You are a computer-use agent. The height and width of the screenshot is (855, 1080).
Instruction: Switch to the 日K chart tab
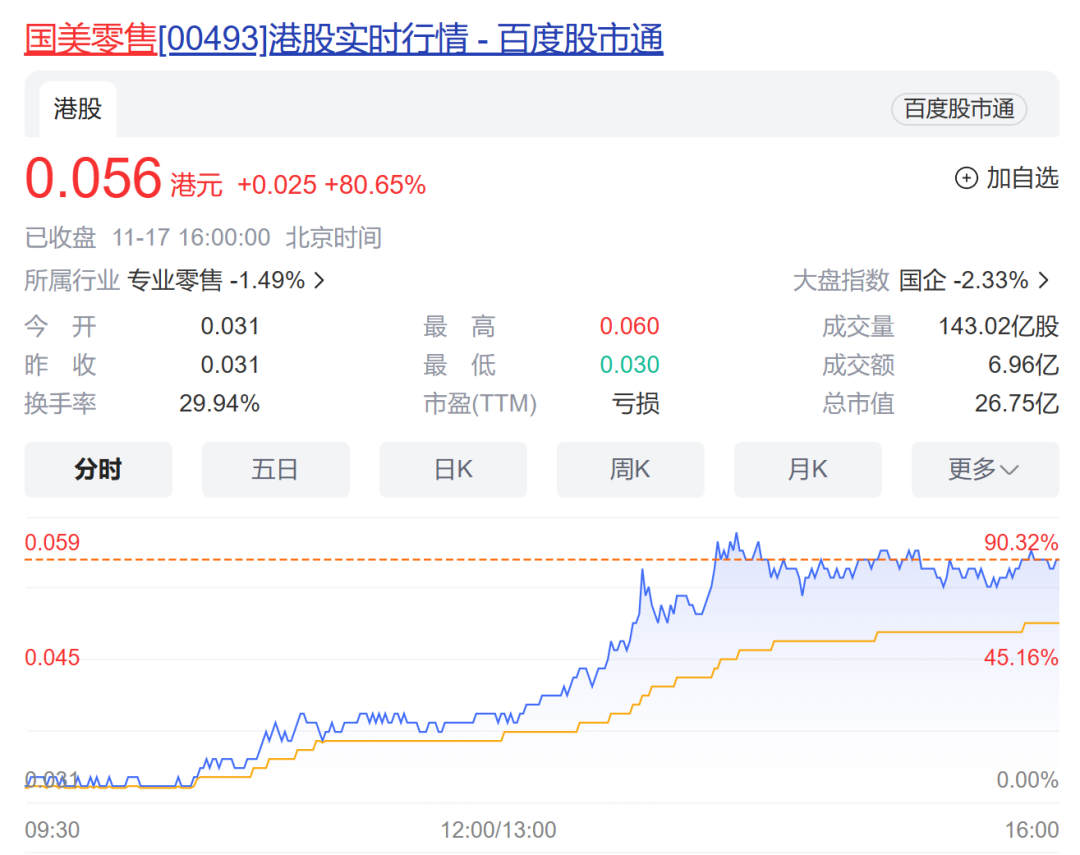tap(453, 469)
